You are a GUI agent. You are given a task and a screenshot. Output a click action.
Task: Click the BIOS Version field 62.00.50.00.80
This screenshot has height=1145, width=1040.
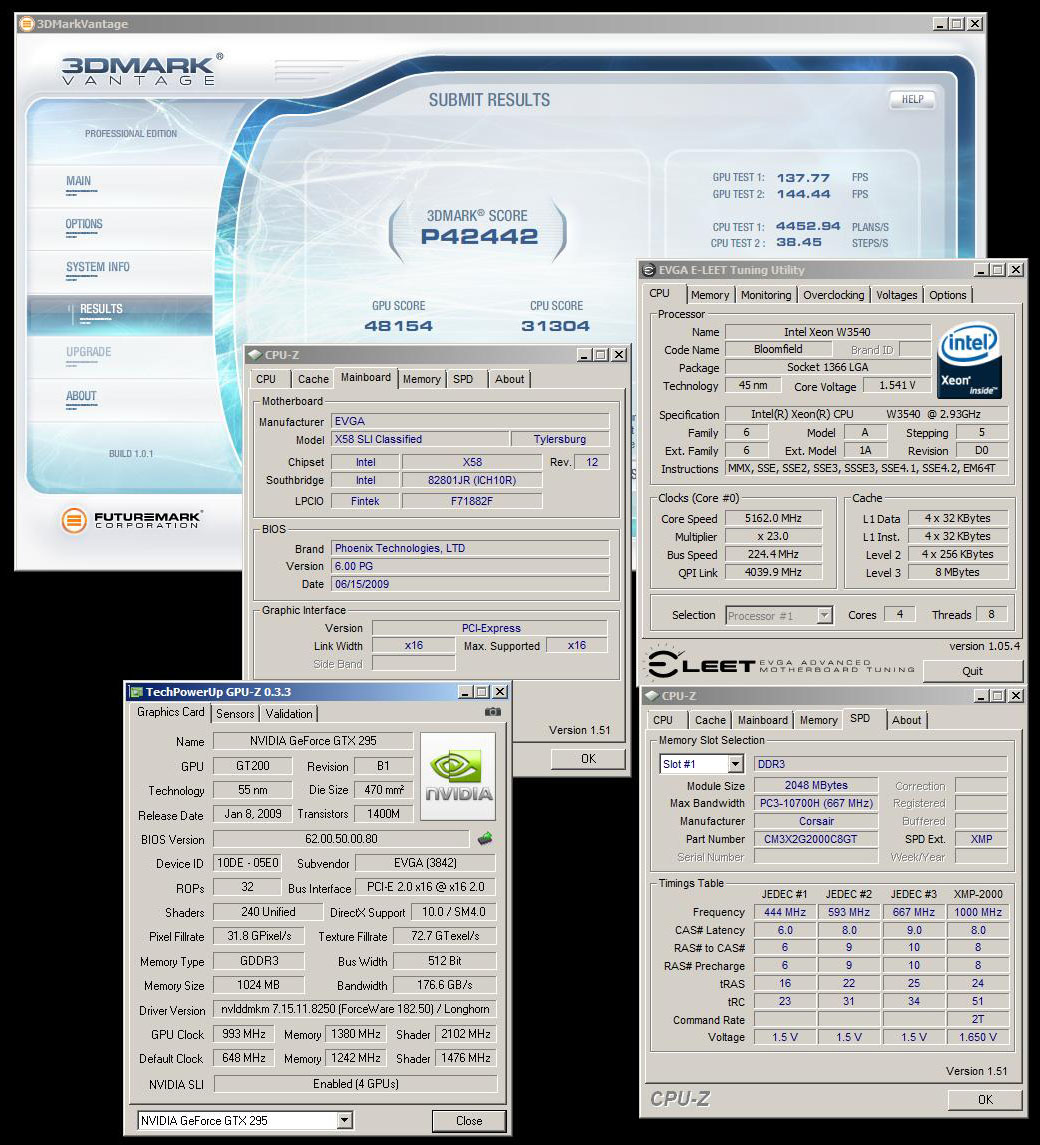tap(341, 839)
